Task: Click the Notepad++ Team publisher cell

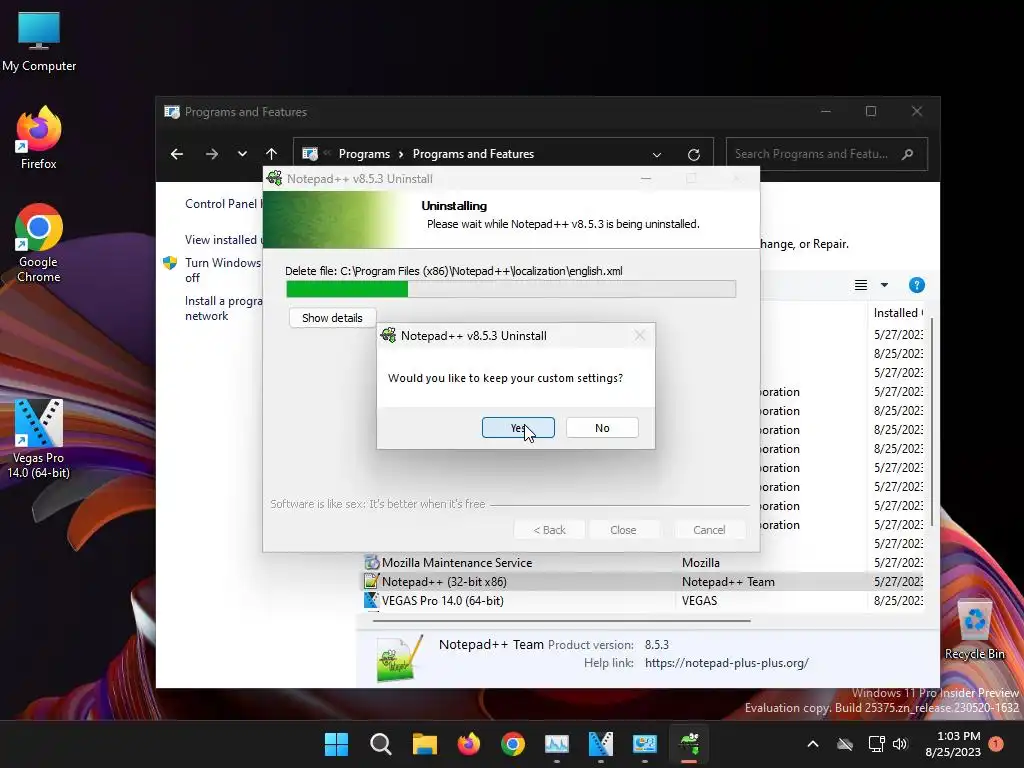Action: coord(728,581)
